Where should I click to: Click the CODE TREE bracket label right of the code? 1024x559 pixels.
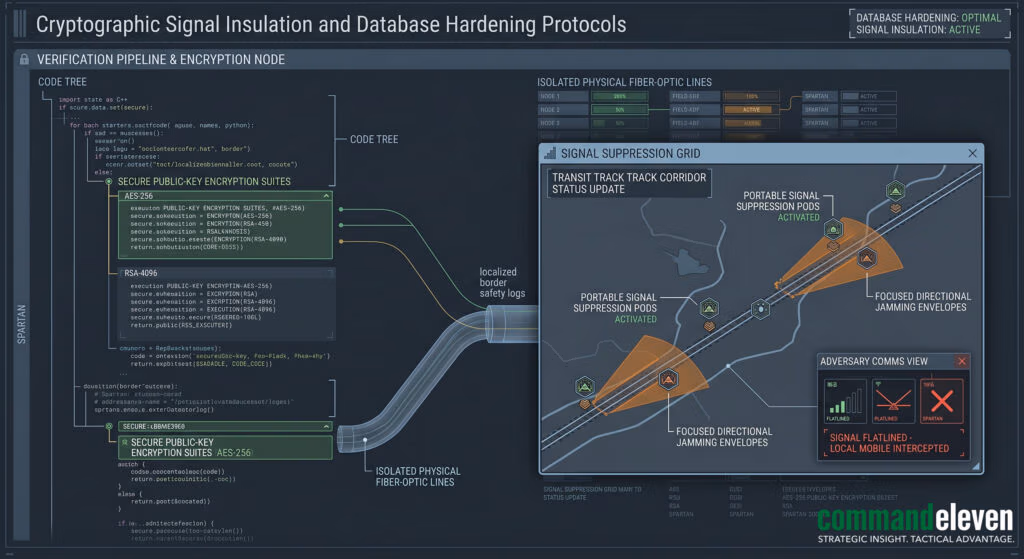(374, 139)
